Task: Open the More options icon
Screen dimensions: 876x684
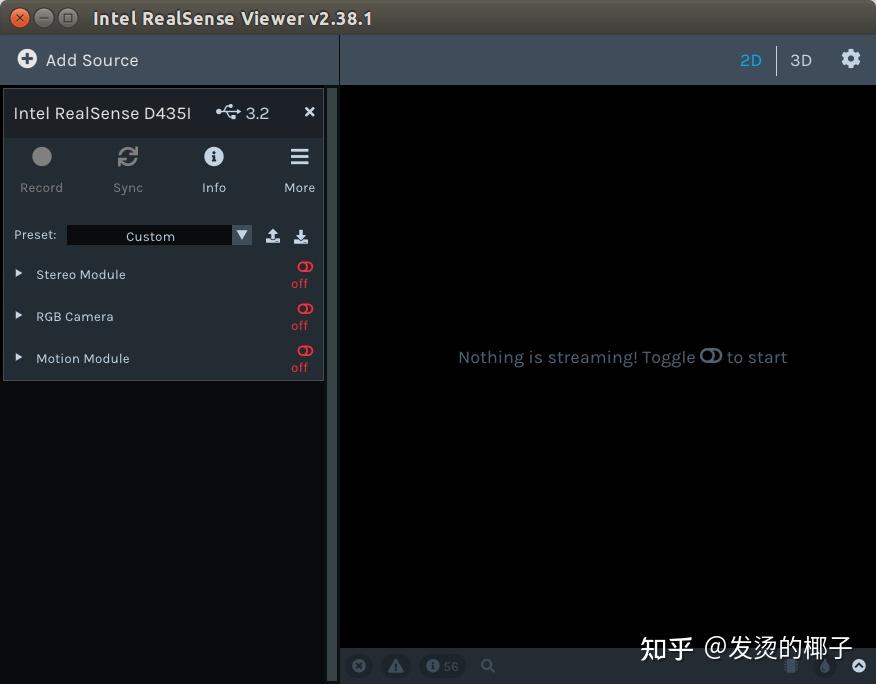Action: pyautogui.click(x=299, y=157)
